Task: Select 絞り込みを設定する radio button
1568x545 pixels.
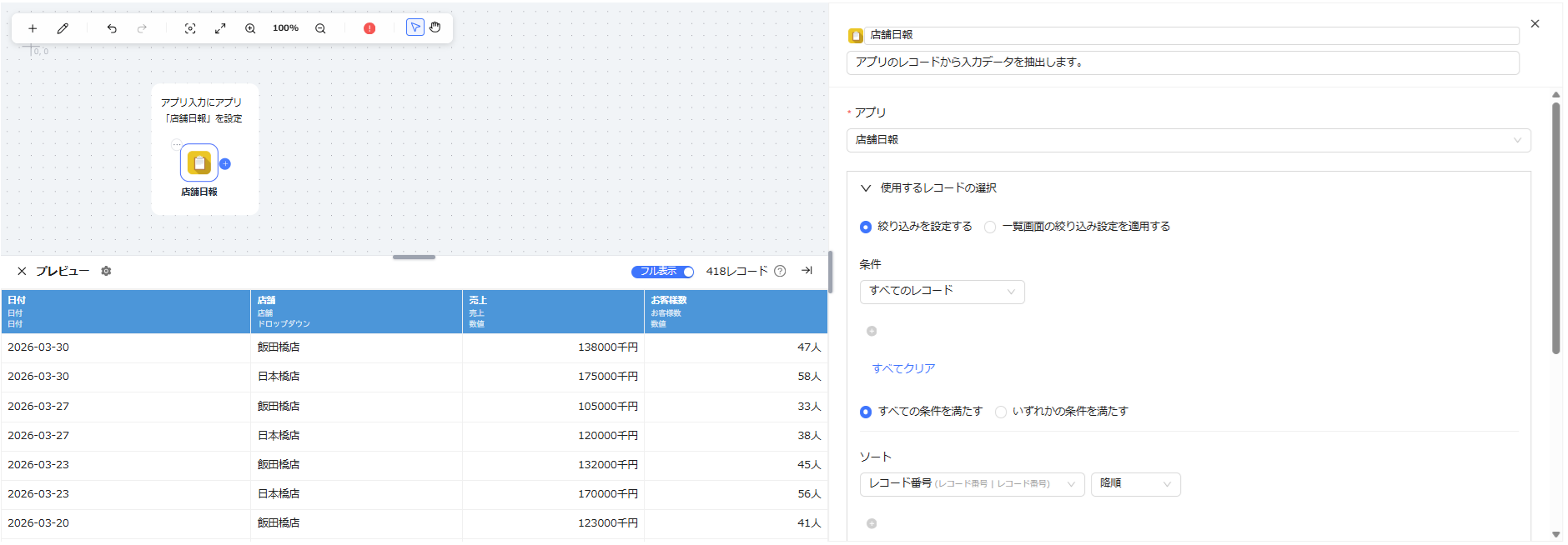Action: click(x=866, y=227)
